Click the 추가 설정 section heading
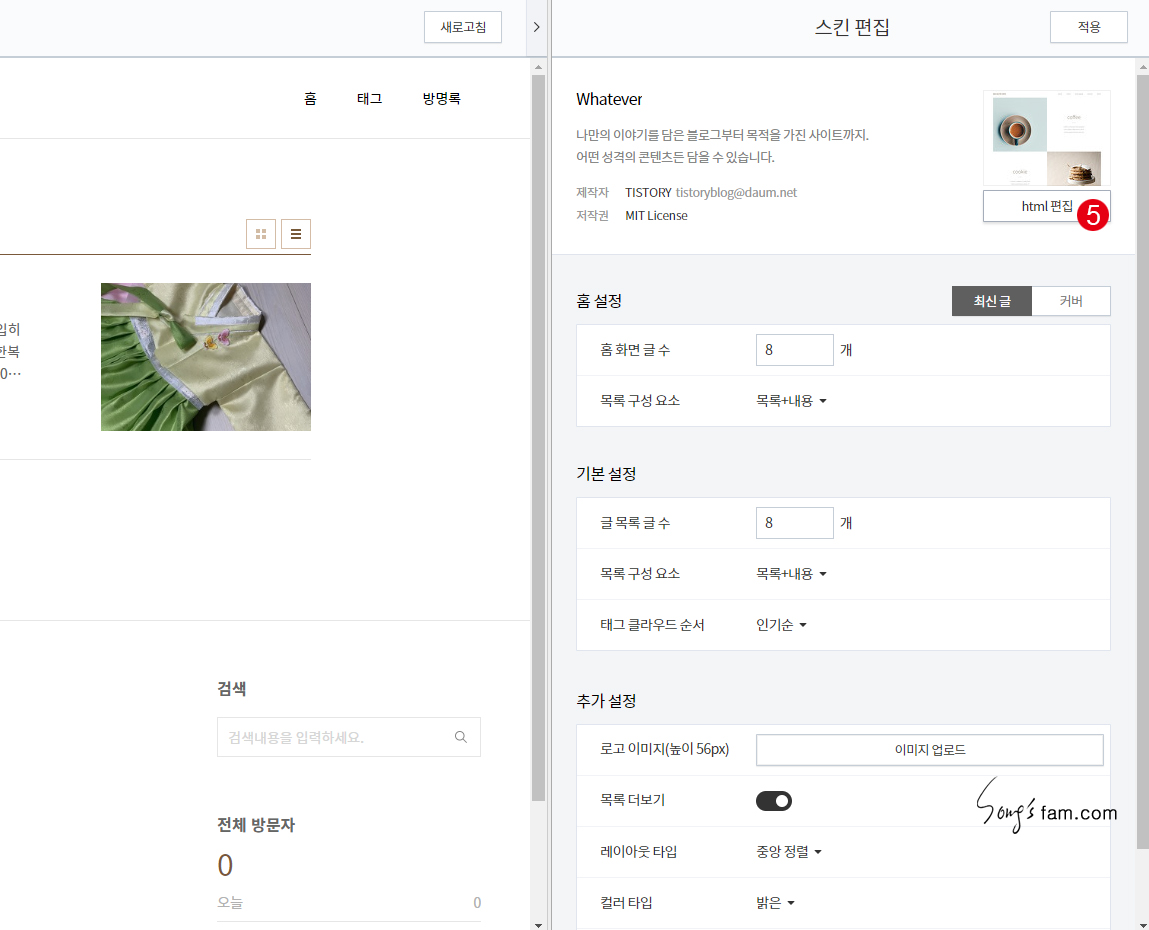The image size is (1149, 930). point(606,701)
